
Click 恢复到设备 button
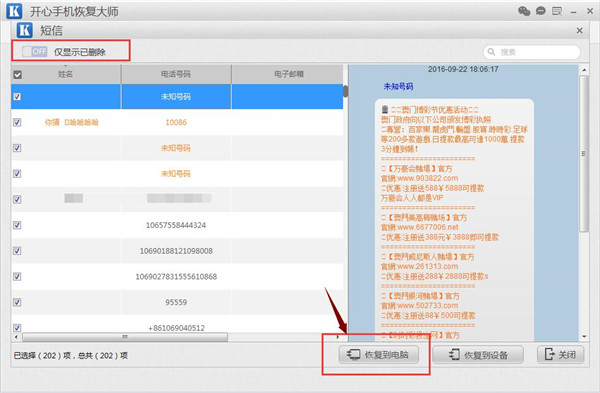click(478, 355)
